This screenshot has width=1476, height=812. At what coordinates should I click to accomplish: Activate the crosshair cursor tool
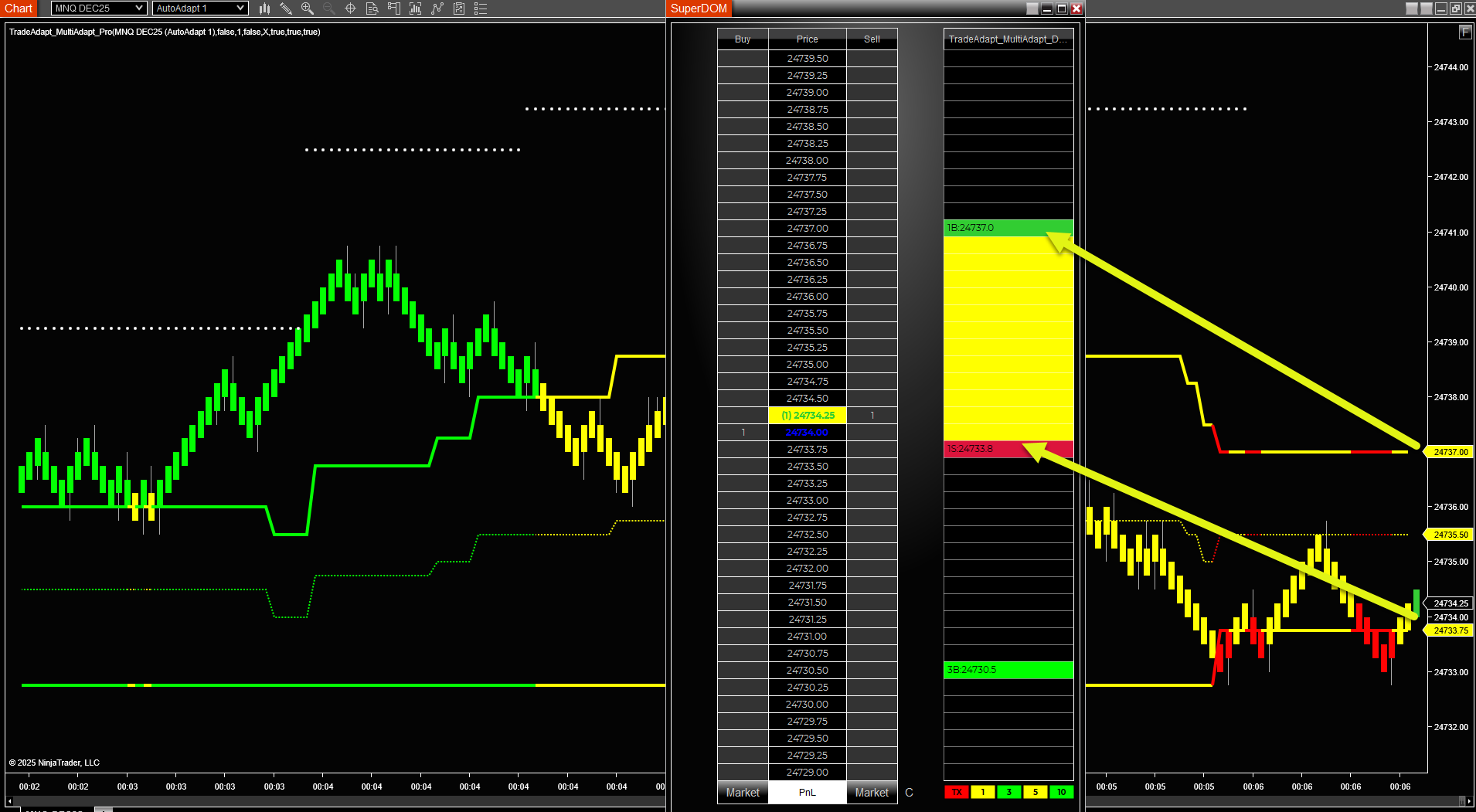[x=350, y=8]
